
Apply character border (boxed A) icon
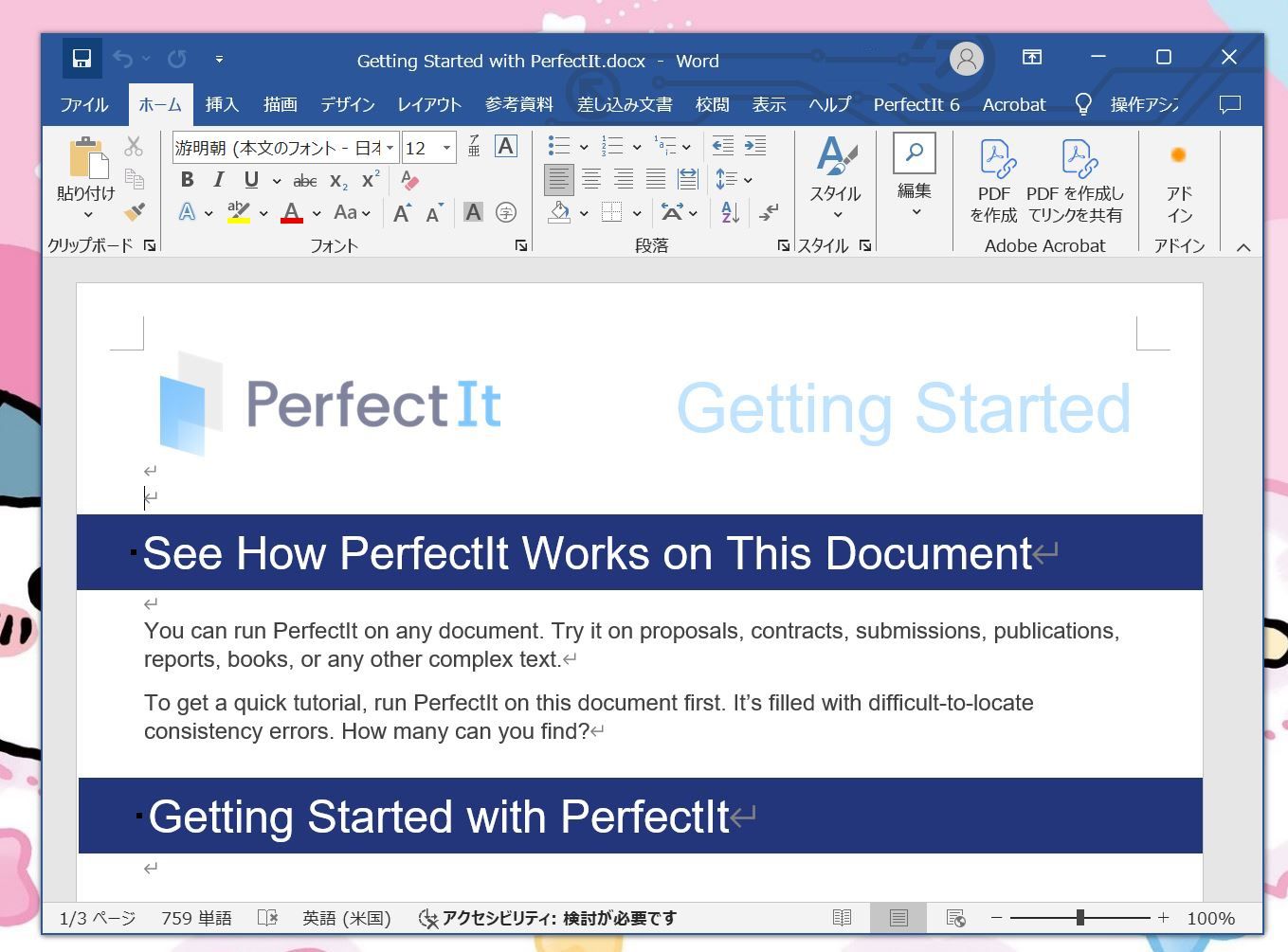tap(505, 147)
